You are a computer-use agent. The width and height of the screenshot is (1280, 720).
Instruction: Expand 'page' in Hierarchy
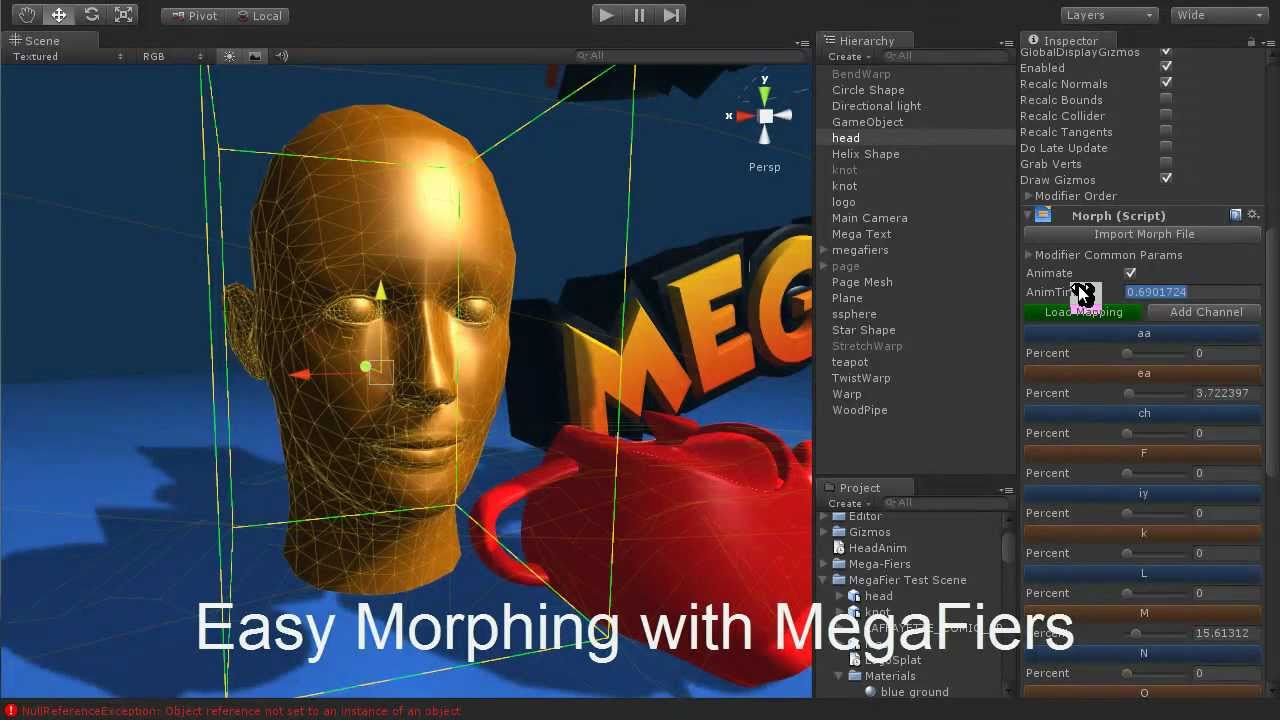click(x=824, y=266)
